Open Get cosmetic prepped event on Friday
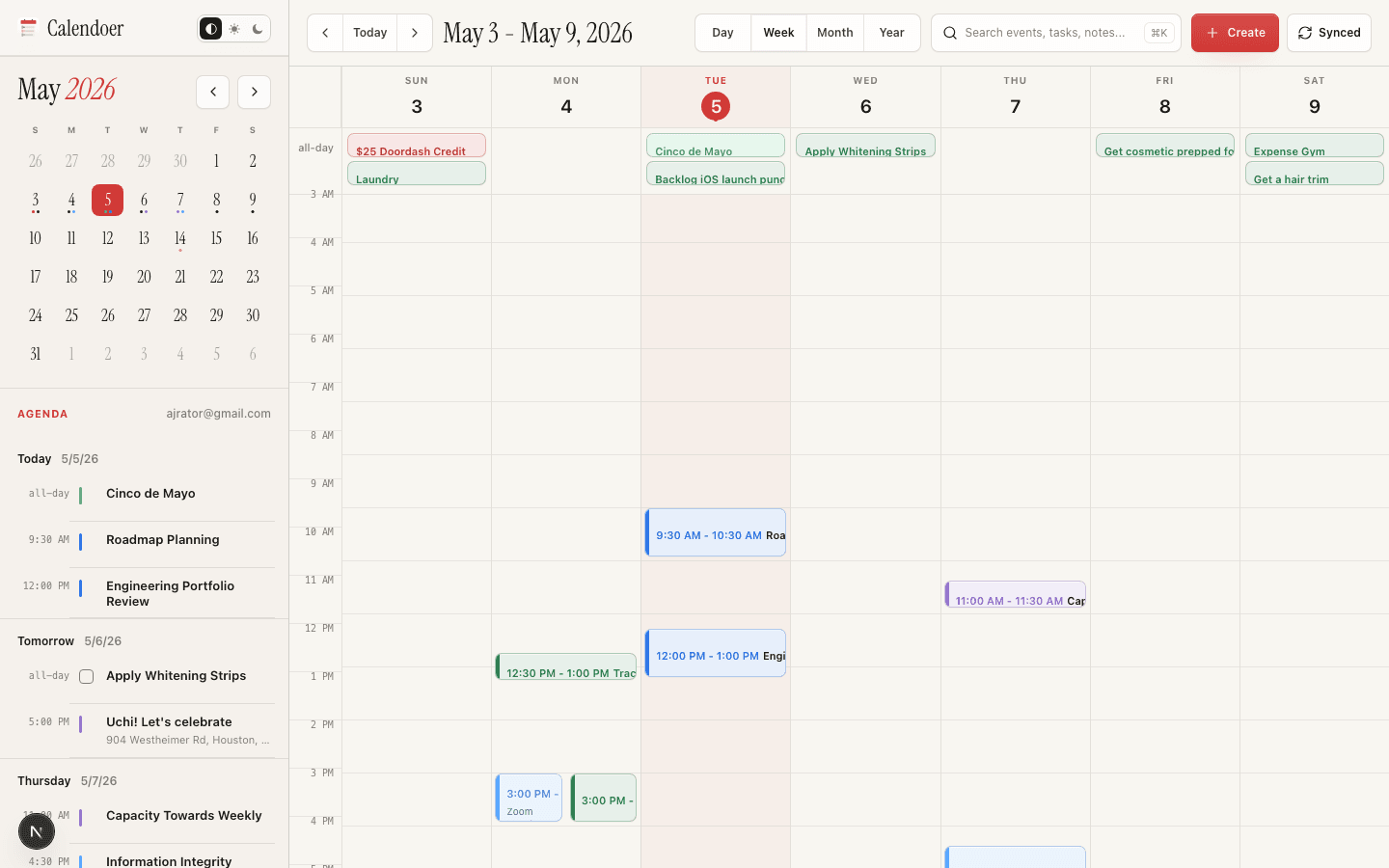Screen dimensions: 1389x868 tap(1165, 146)
